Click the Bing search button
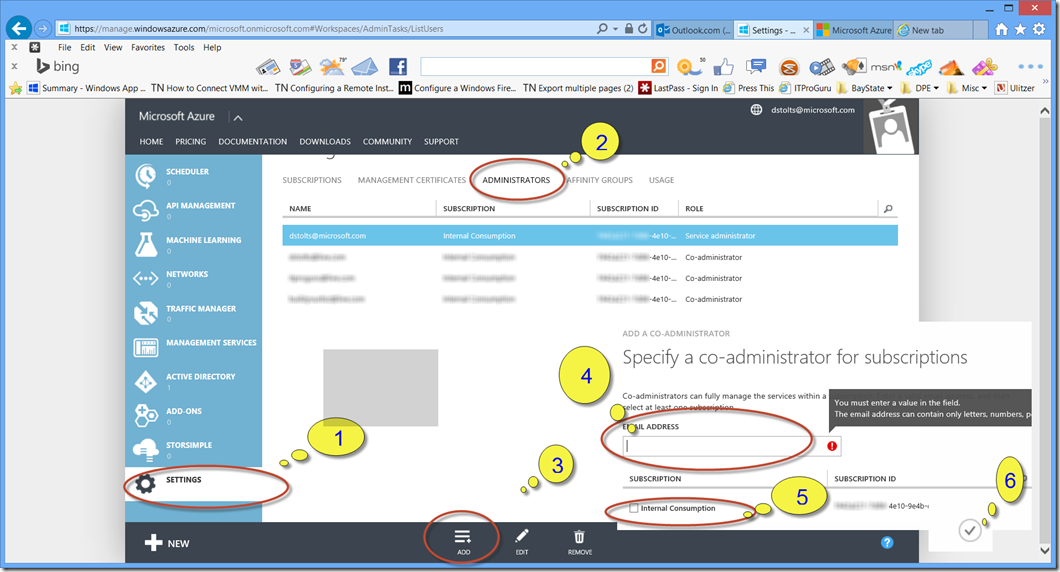 (x=658, y=66)
